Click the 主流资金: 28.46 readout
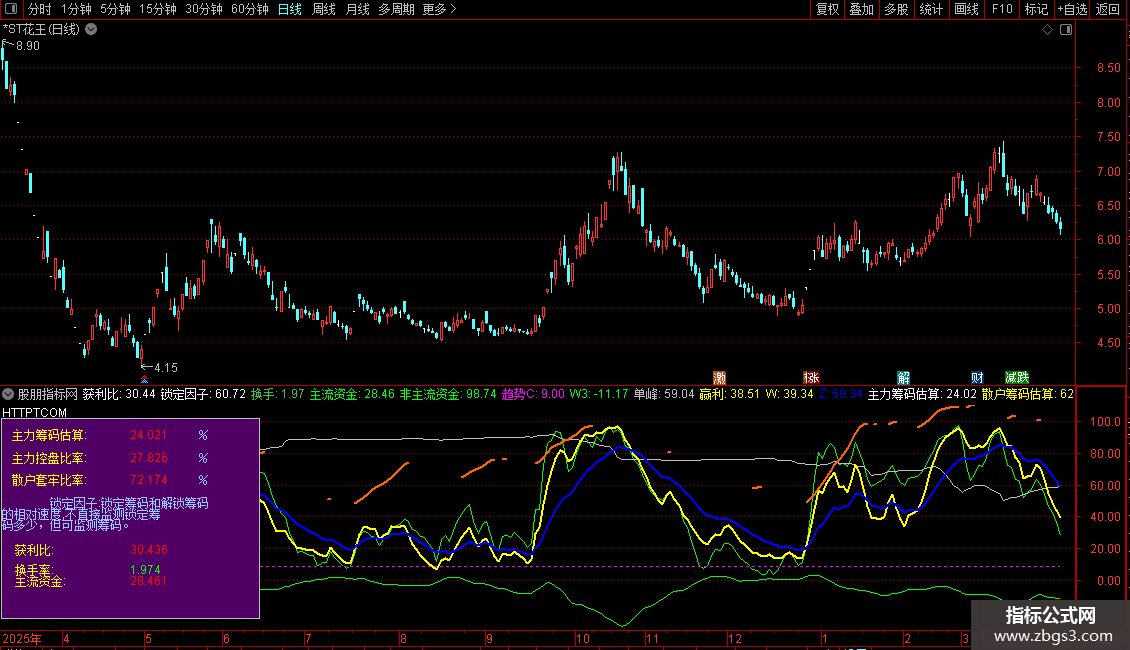This screenshot has width=1130, height=650. pyautogui.click(x=352, y=394)
